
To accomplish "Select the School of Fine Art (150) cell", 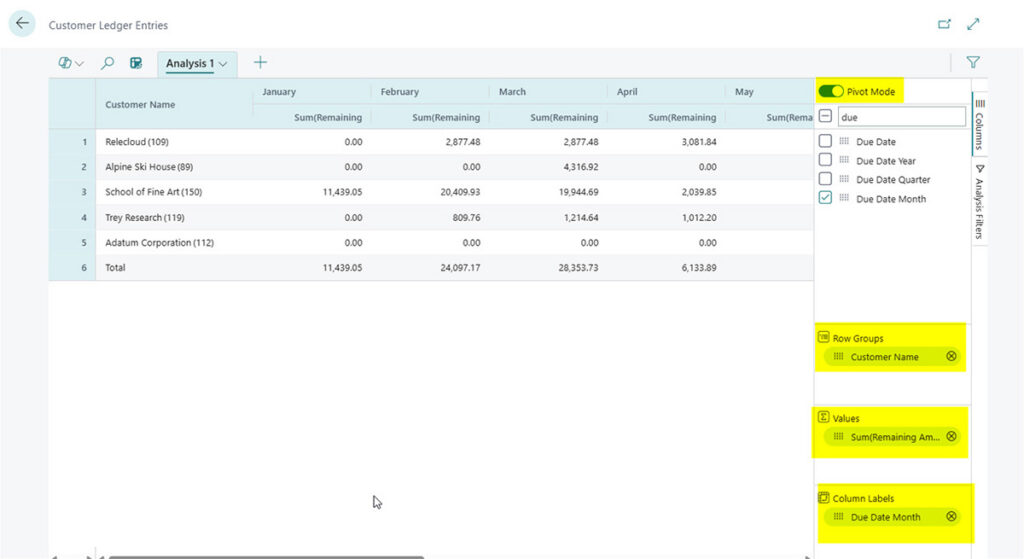I will 174,192.
